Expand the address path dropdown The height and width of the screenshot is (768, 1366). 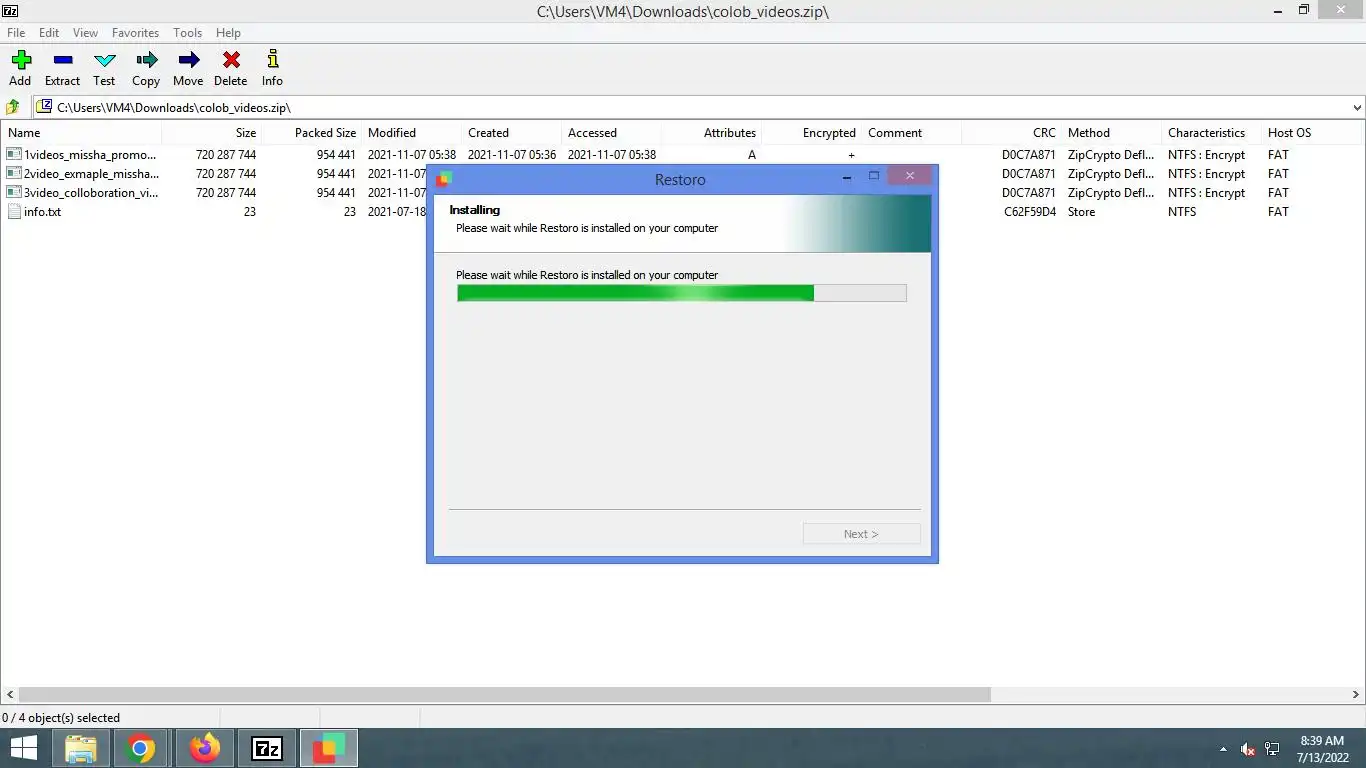click(1357, 107)
